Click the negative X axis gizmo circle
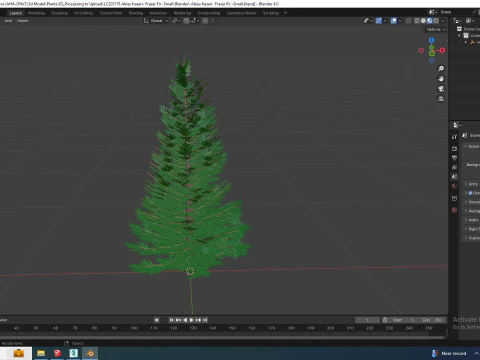The height and width of the screenshot is (360, 480). point(421,51)
